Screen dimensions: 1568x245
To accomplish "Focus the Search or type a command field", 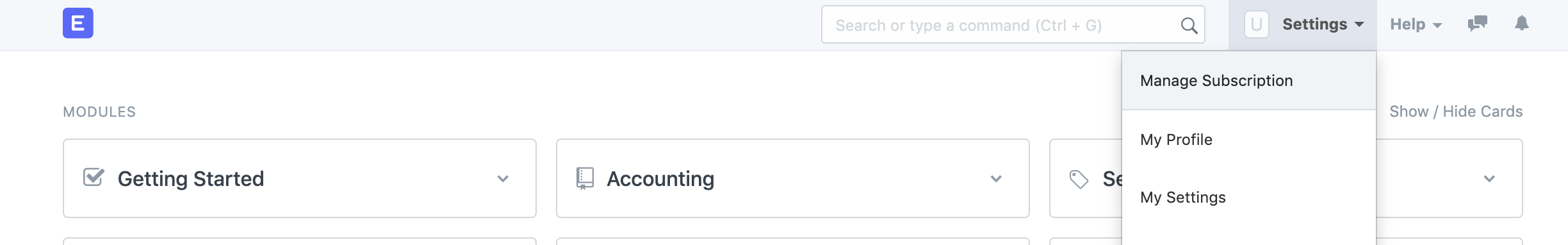I will pos(1013,25).
